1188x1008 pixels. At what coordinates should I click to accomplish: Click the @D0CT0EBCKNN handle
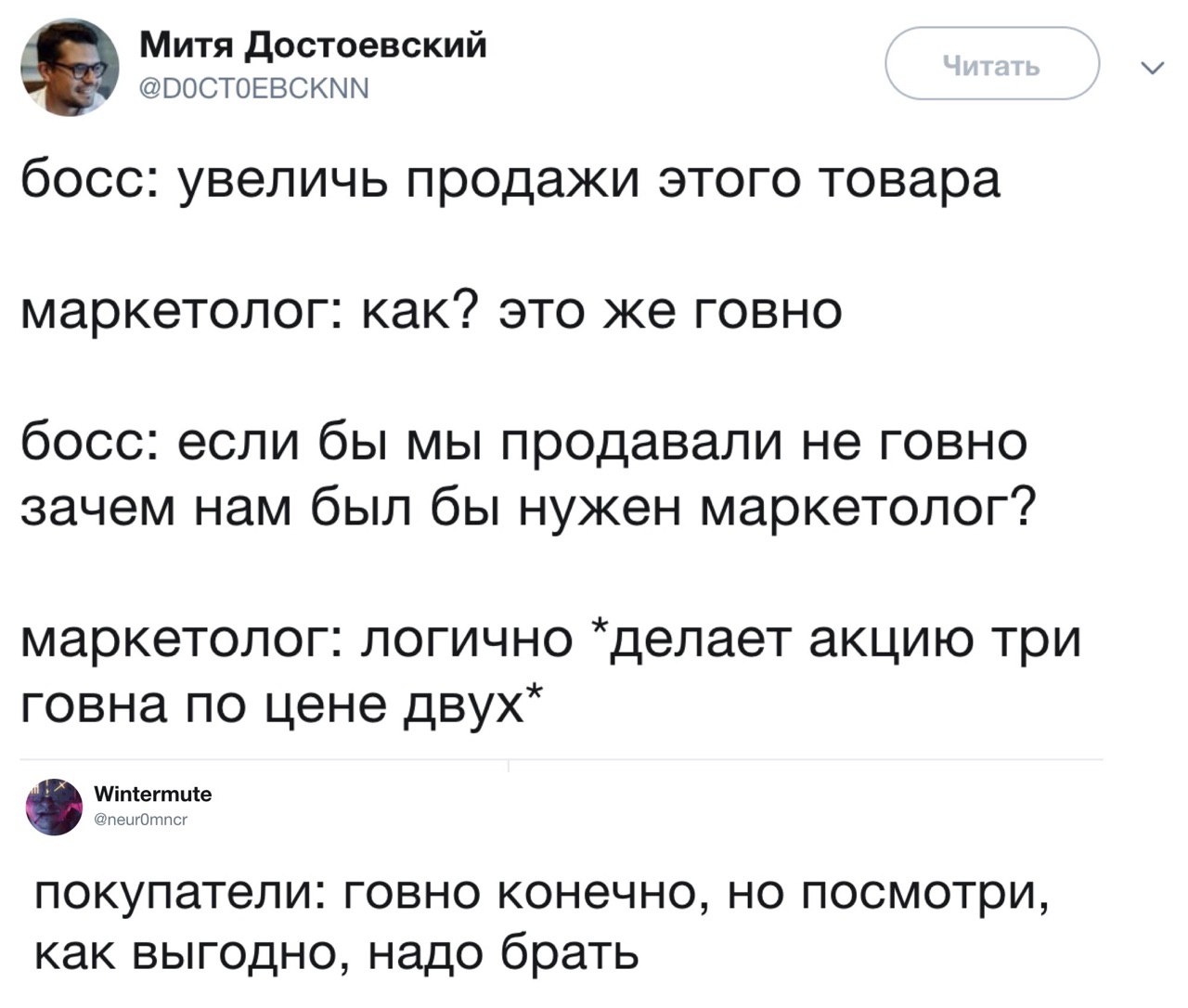(x=253, y=89)
